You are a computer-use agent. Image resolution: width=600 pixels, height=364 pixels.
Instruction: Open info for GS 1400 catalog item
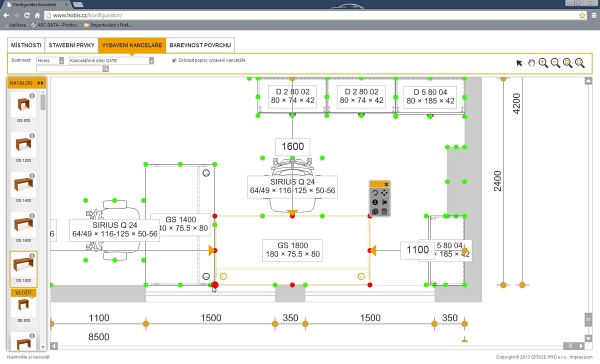(x=32, y=175)
